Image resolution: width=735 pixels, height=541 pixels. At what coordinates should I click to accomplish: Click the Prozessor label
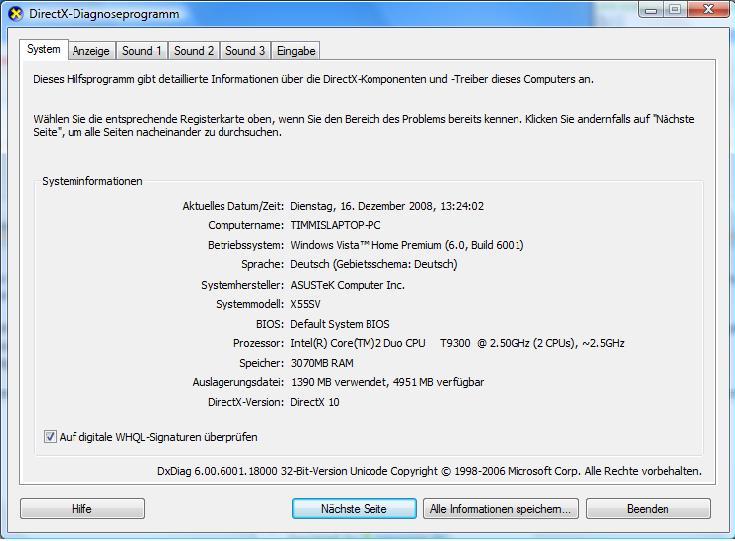point(258,343)
